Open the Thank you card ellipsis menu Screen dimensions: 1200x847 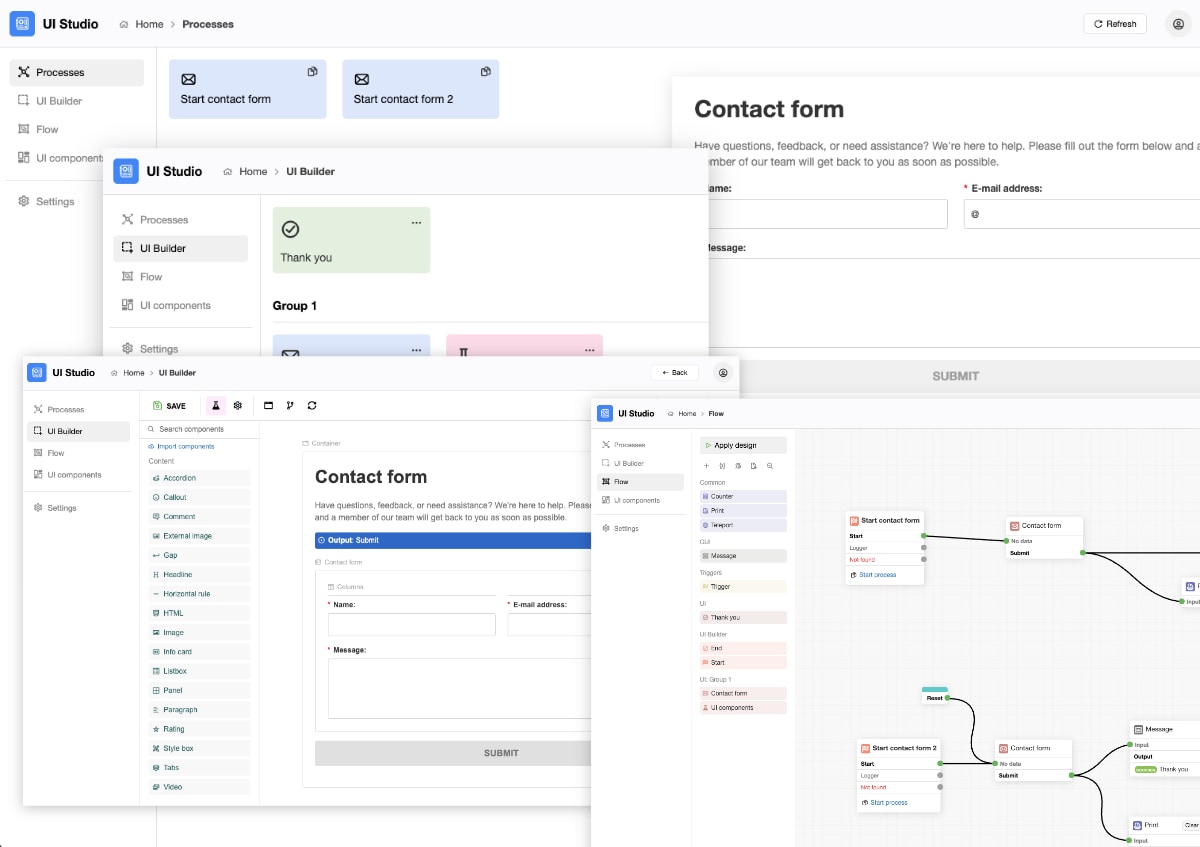click(417, 222)
